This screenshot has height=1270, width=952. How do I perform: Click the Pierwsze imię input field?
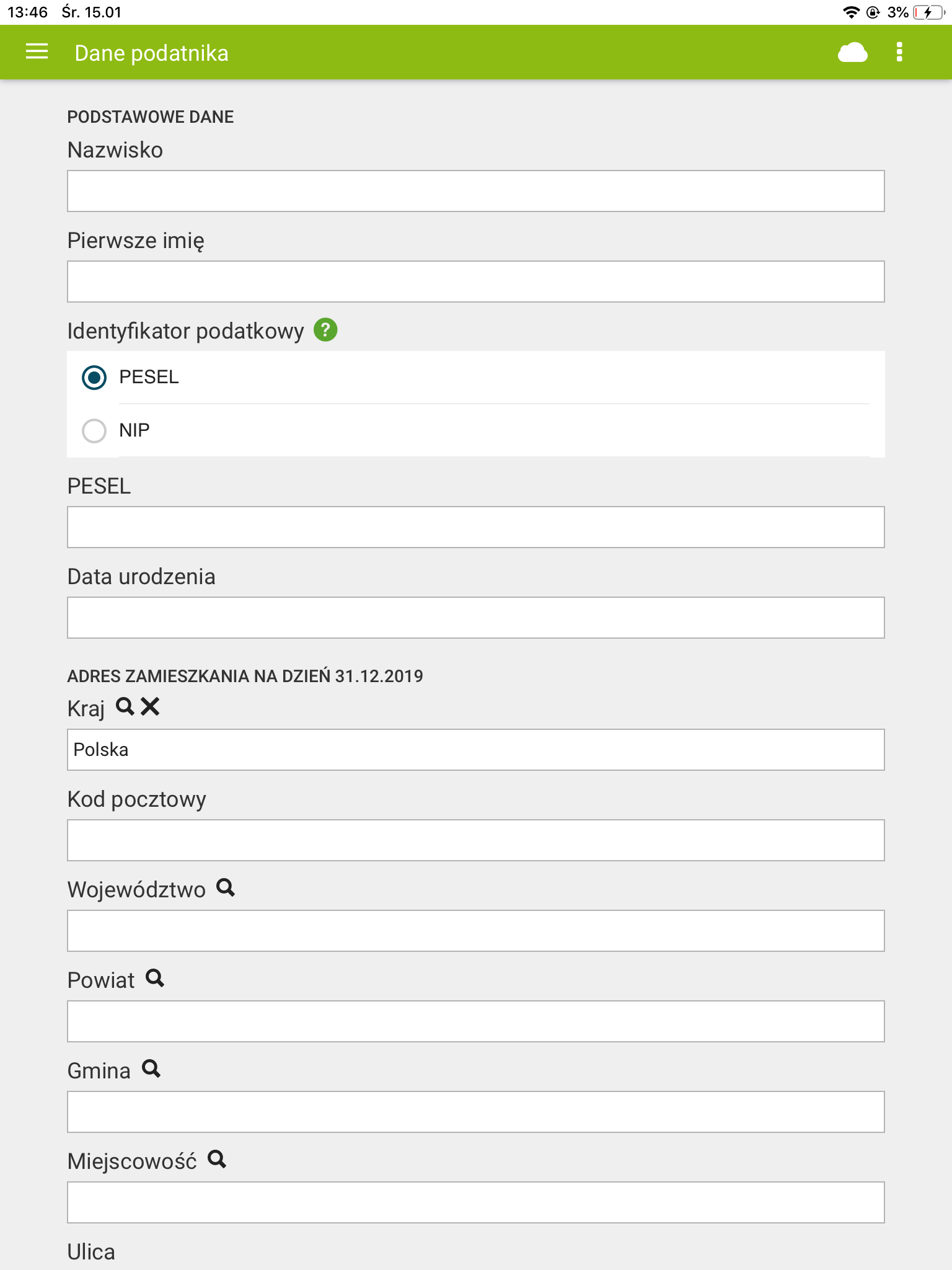click(475, 282)
